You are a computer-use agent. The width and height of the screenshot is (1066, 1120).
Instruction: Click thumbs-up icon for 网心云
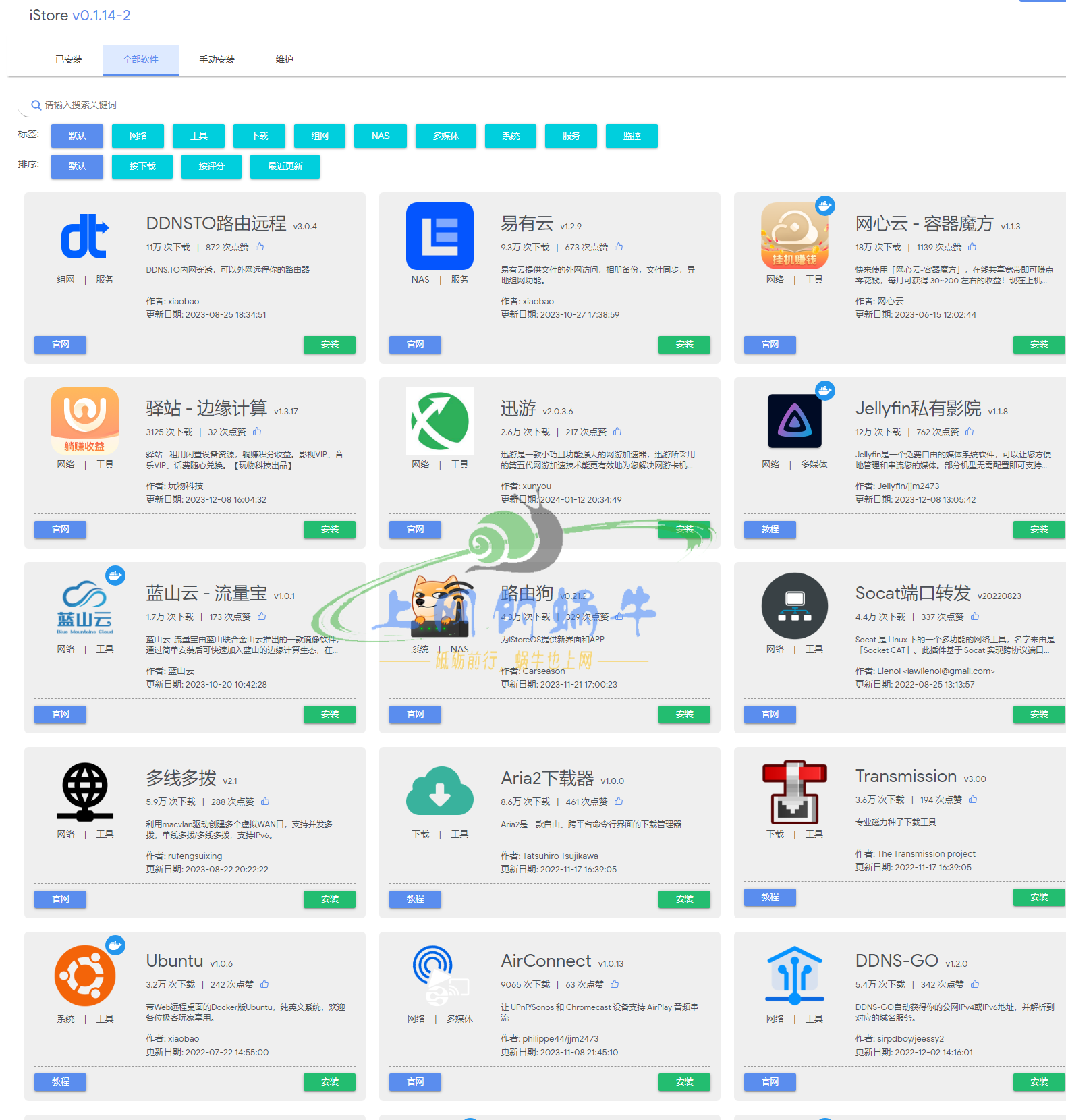pyautogui.click(x=972, y=247)
